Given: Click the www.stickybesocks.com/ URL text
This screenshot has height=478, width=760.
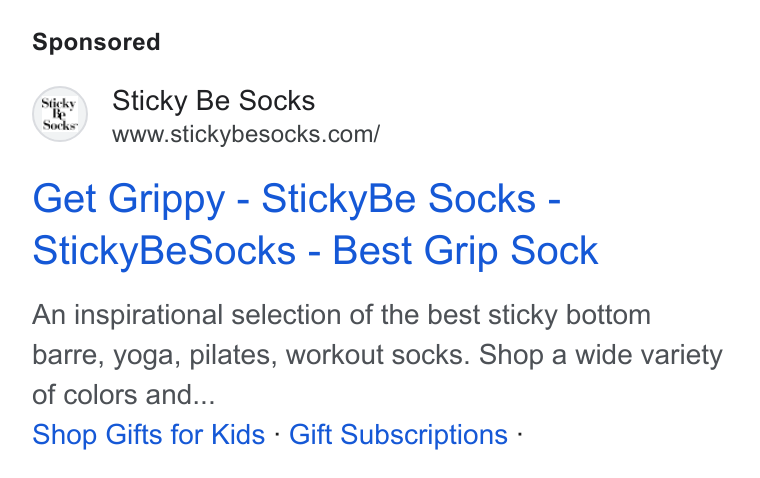Looking at the screenshot, I should (246, 134).
